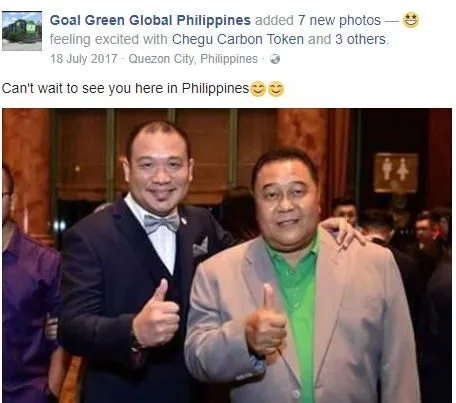This screenshot has width=456, height=403.
Task: Click the Public globe privacy icon
Action: 275,59
